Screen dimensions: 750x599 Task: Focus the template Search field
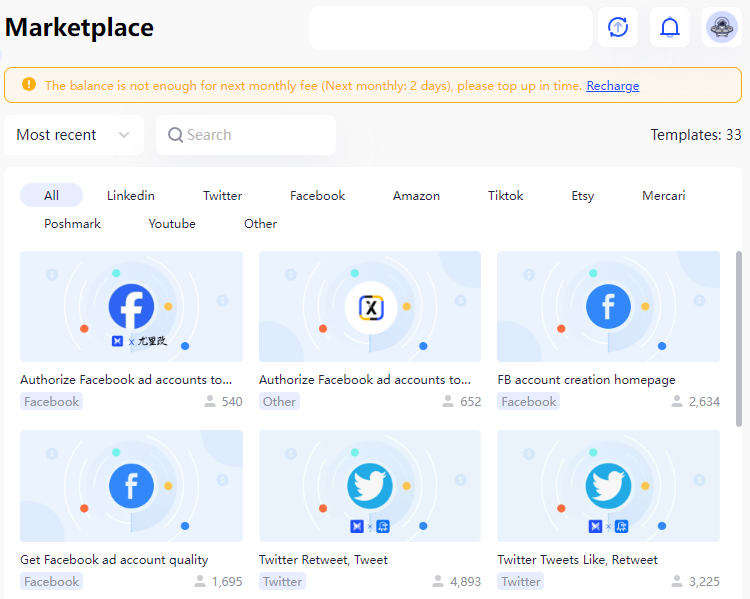click(x=246, y=135)
